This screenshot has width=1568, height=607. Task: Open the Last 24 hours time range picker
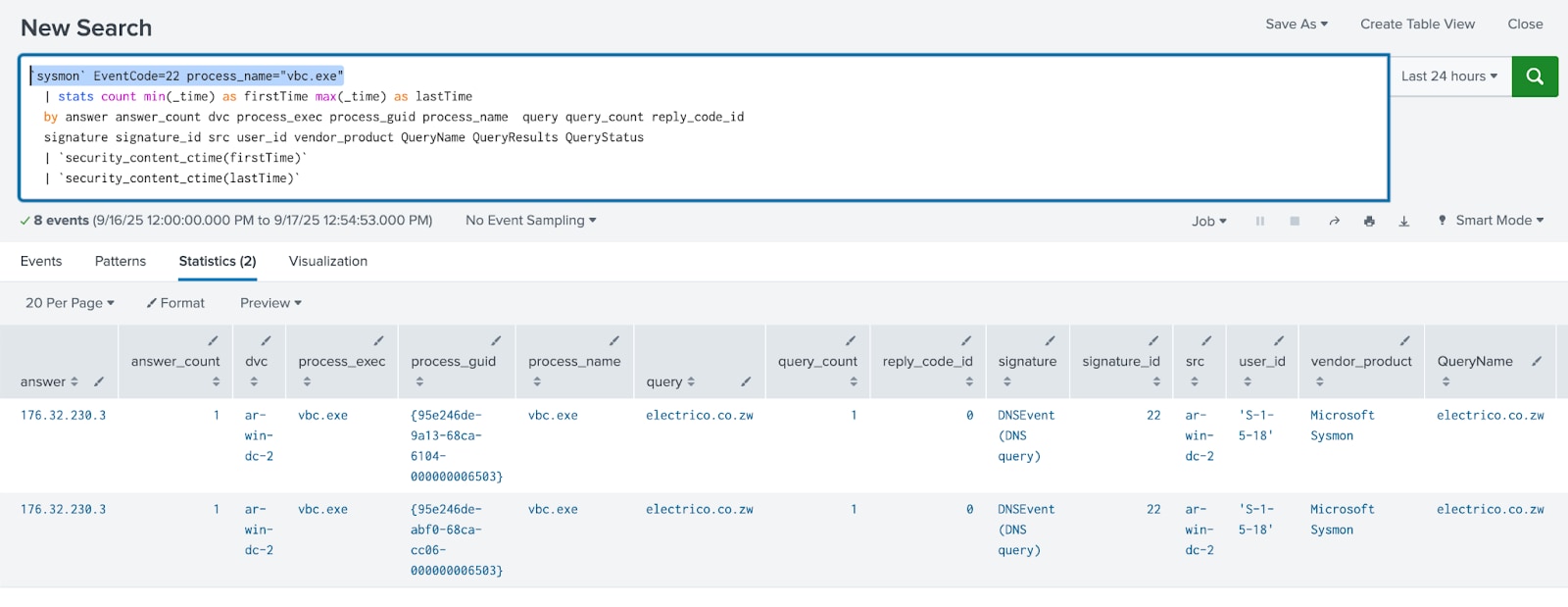point(1448,76)
